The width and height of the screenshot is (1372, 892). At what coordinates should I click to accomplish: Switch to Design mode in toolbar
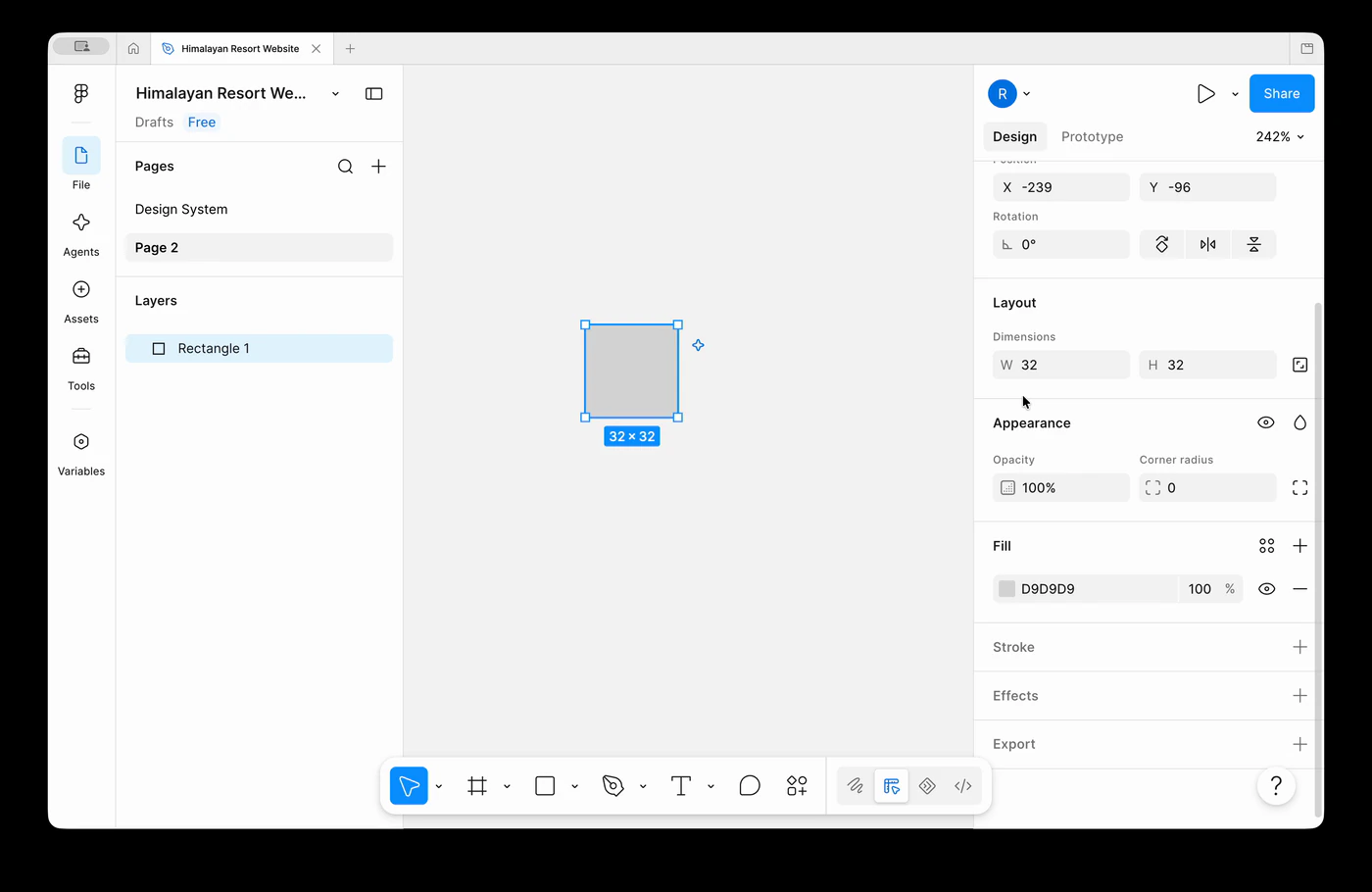click(891, 785)
